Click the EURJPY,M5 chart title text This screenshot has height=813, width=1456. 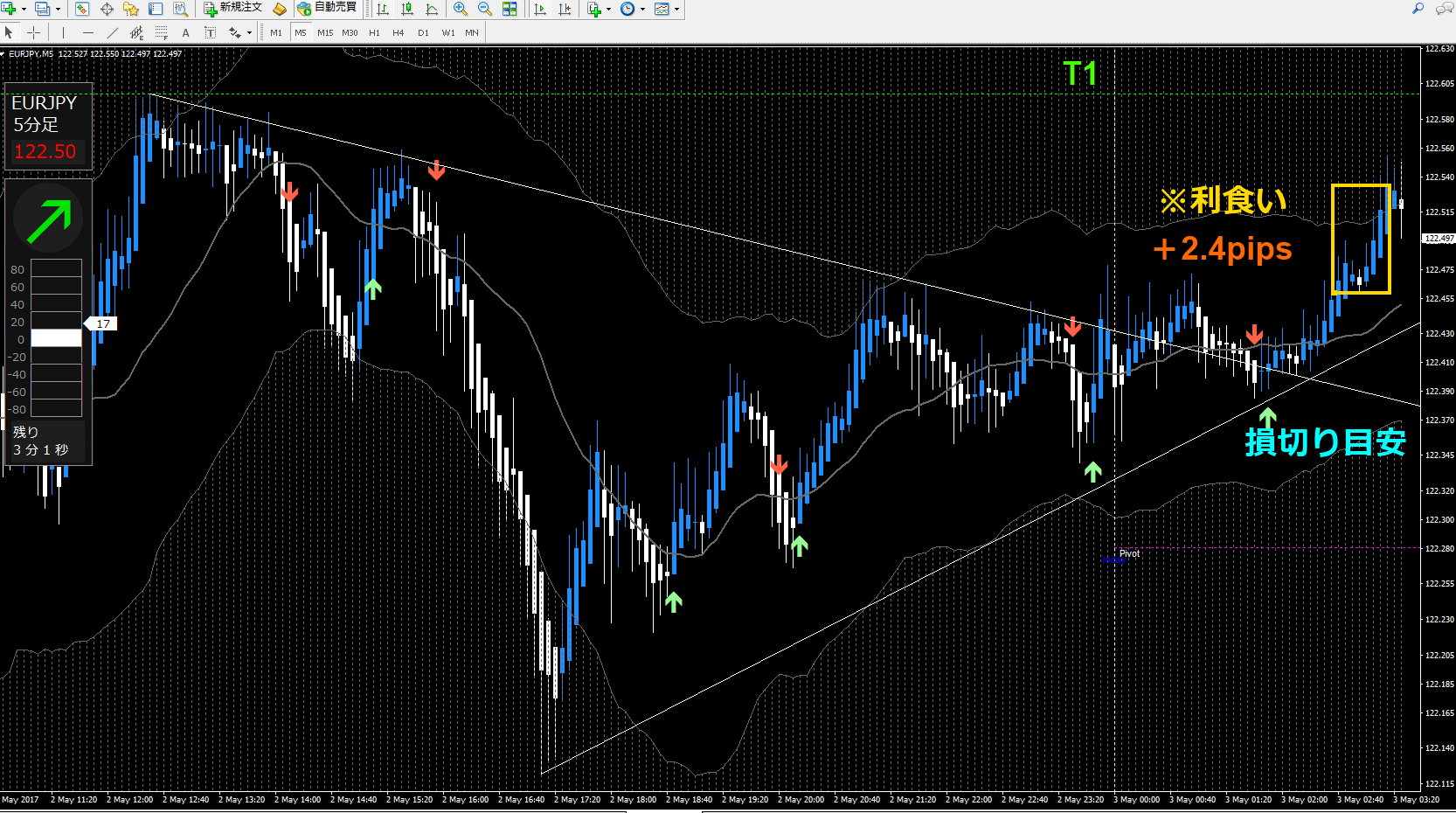point(31,53)
